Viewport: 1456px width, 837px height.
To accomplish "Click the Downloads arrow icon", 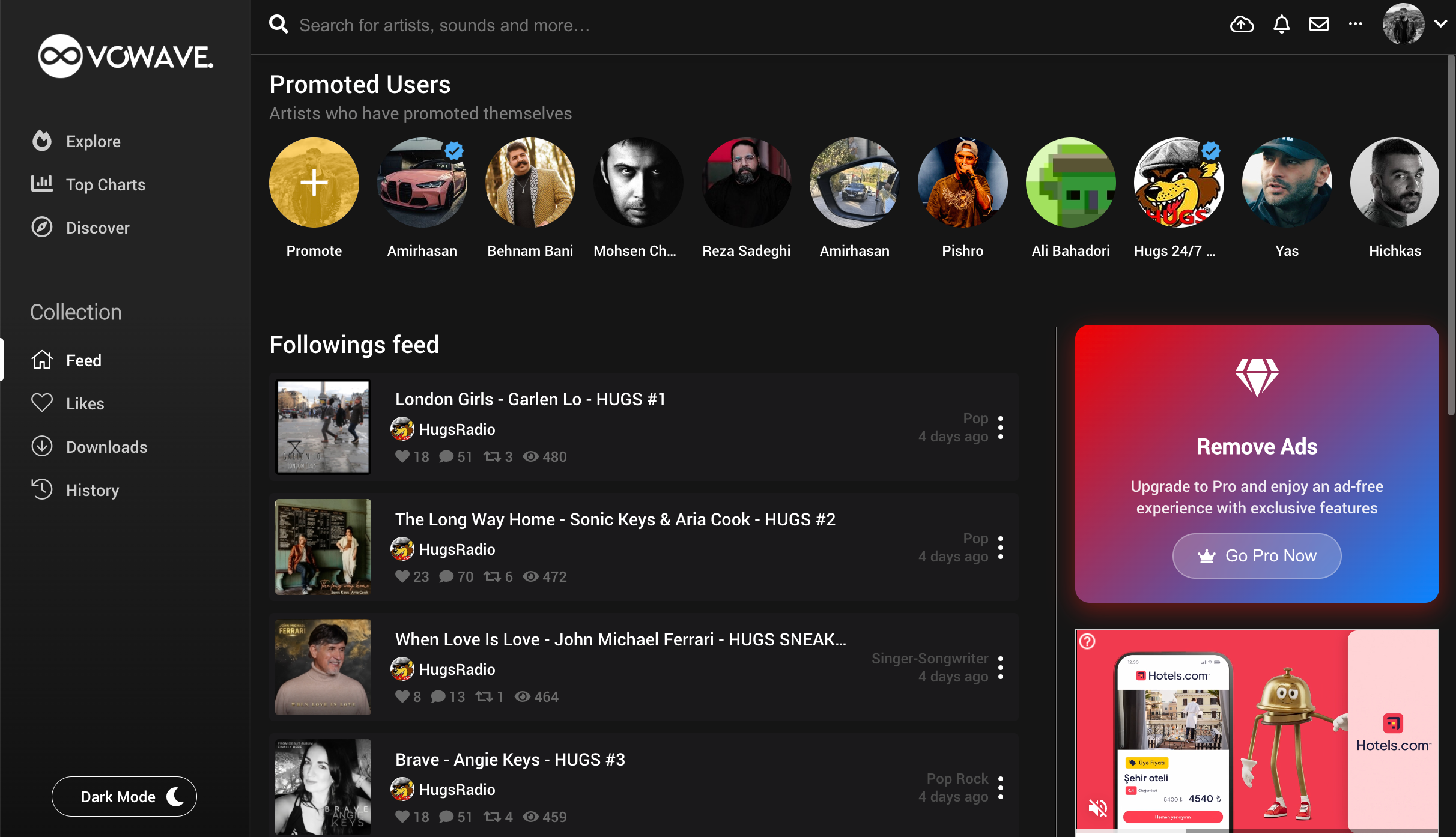I will pyautogui.click(x=42, y=446).
